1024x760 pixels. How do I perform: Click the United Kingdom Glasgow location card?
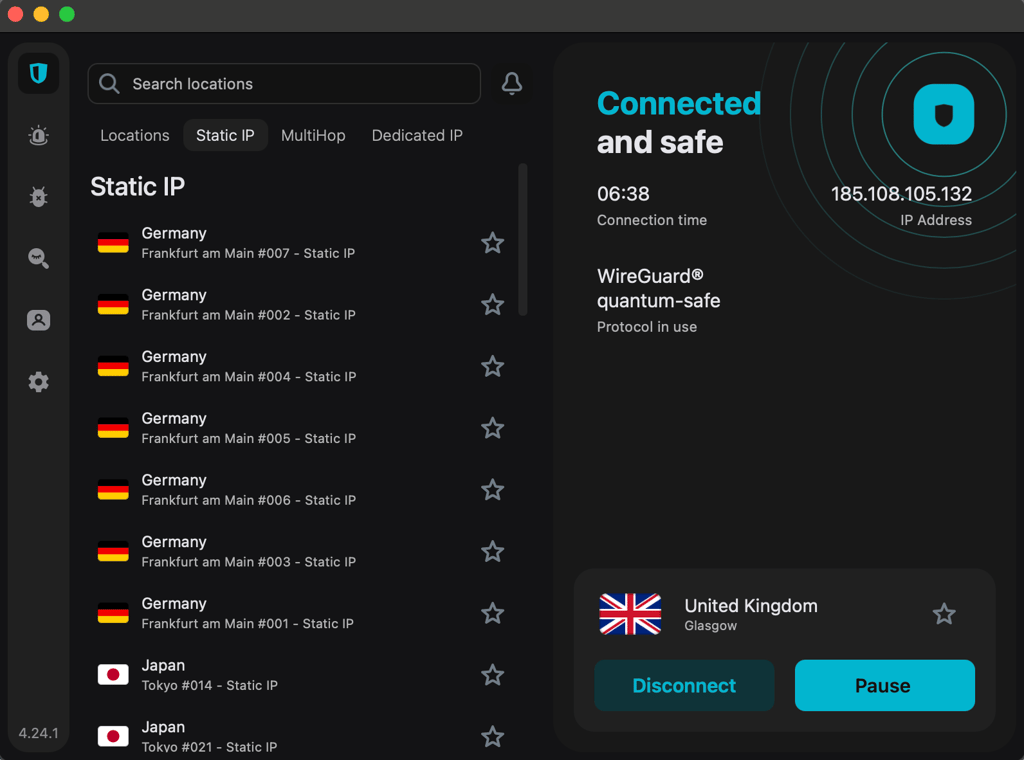tap(784, 614)
